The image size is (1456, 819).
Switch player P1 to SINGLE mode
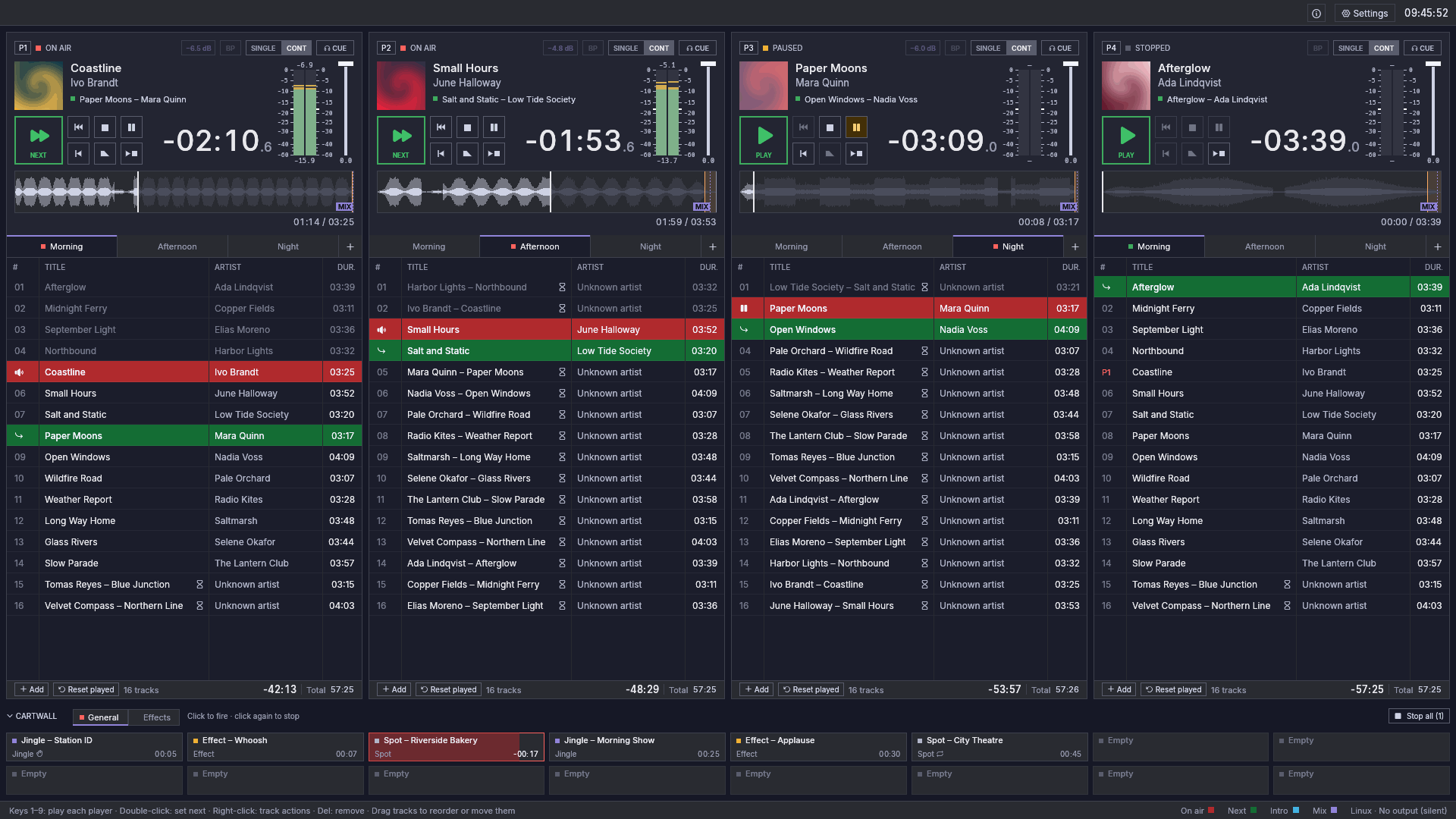coord(263,48)
